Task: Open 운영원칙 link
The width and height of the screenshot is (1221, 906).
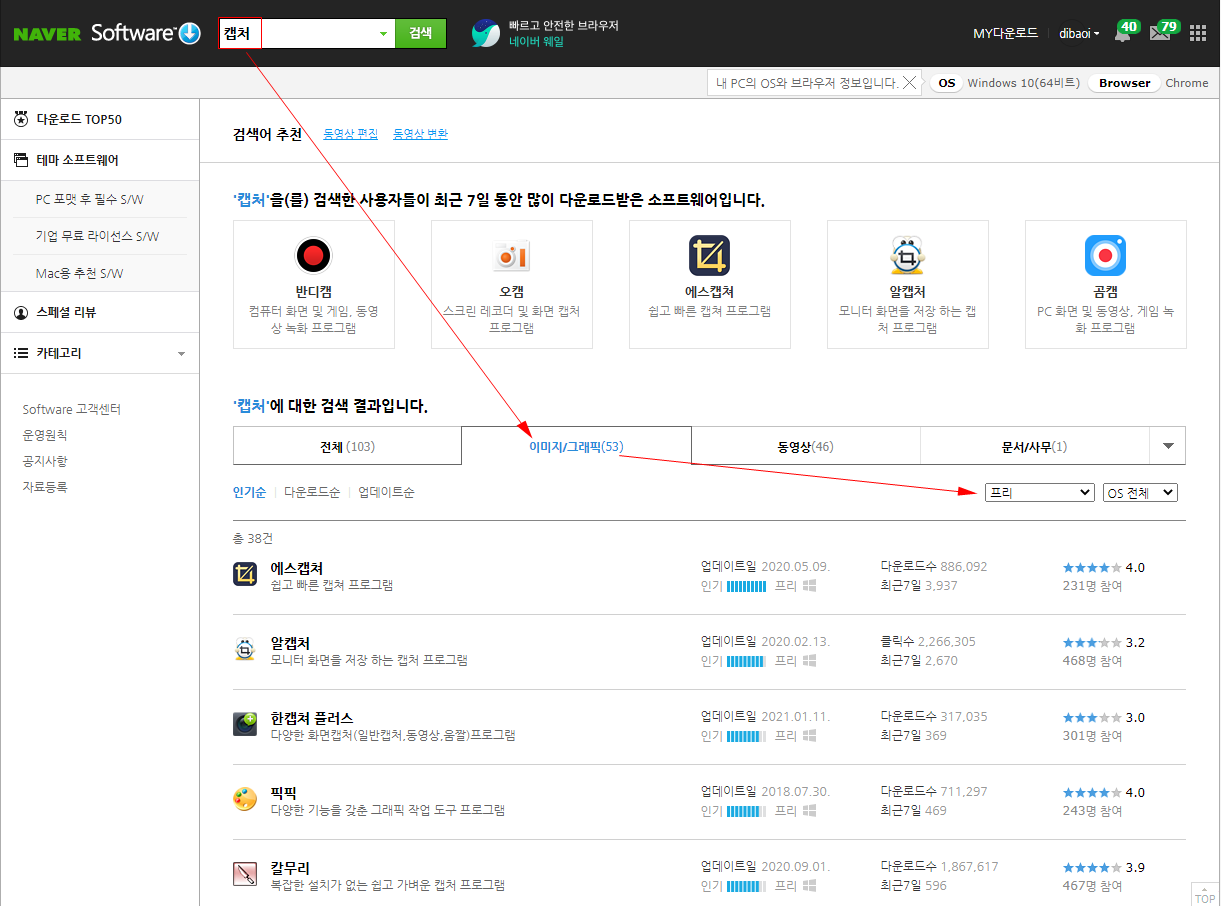Action: pos(45,435)
